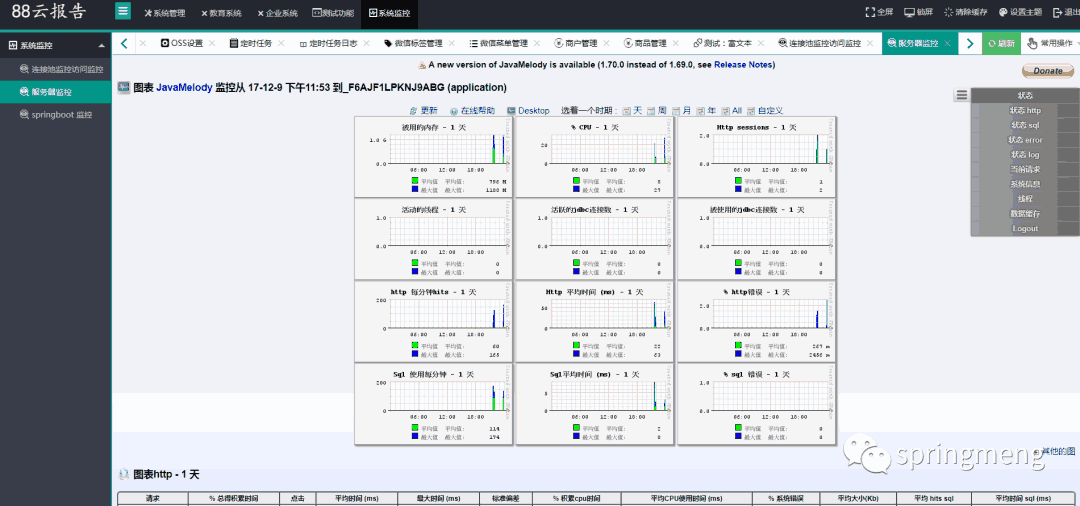The width and height of the screenshot is (1080, 506).
Task: Close the 定时任务日志 tab
Action: (367, 43)
